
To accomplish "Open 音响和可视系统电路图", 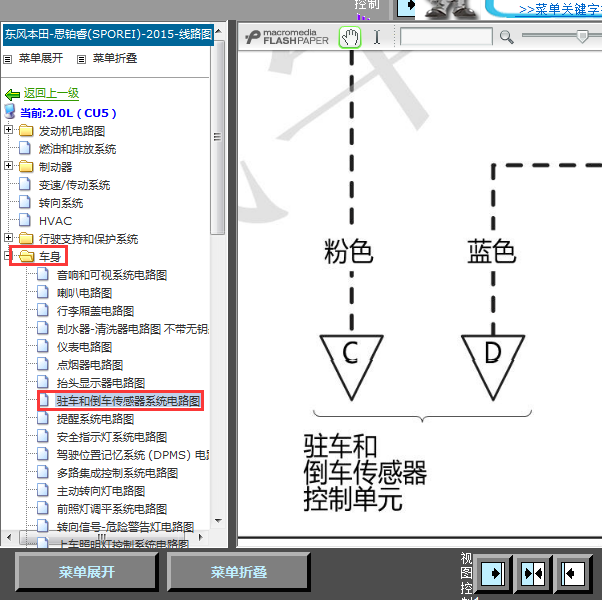I will point(112,275).
